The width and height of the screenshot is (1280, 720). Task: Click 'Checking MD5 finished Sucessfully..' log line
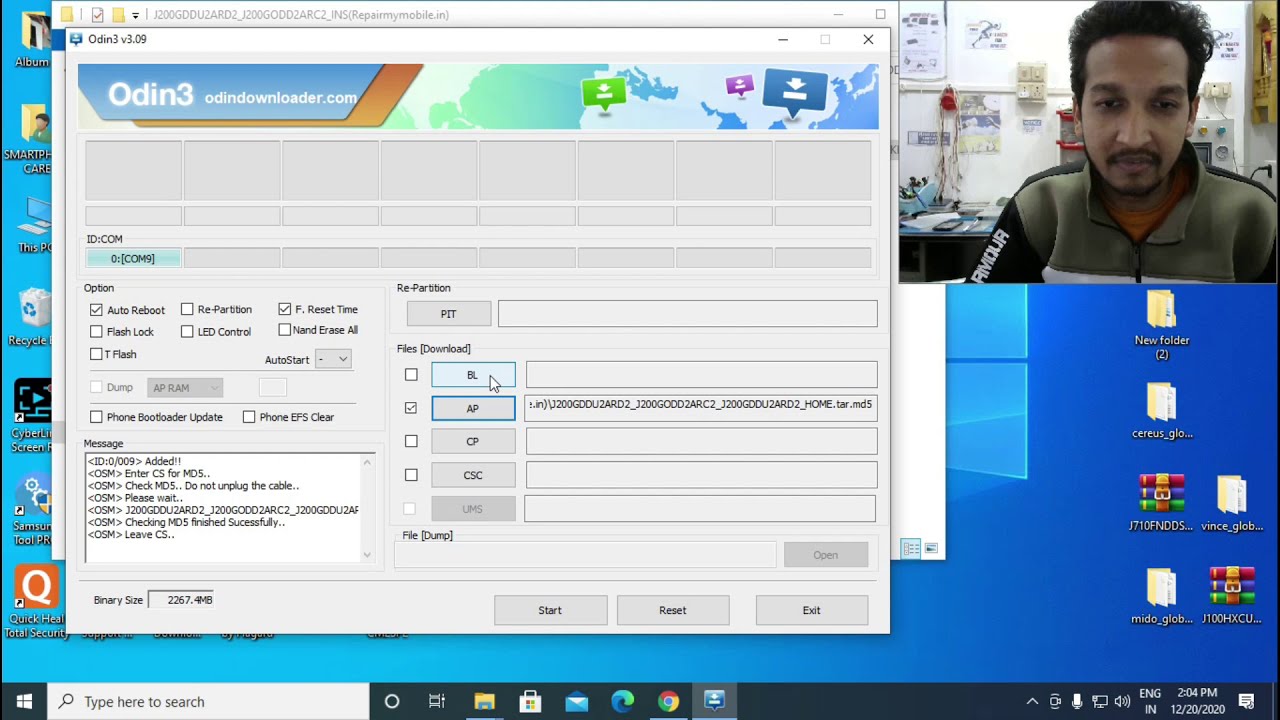(x=186, y=522)
